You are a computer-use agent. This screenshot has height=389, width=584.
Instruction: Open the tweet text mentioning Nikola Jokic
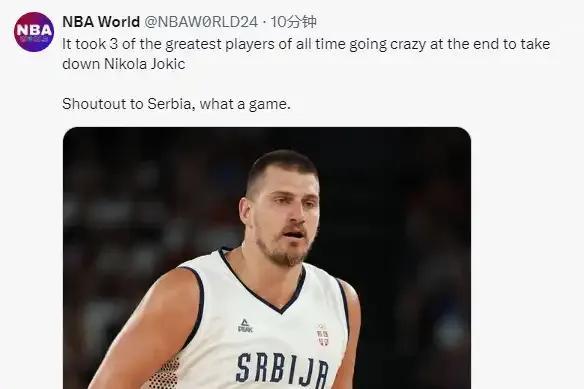[306, 54]
